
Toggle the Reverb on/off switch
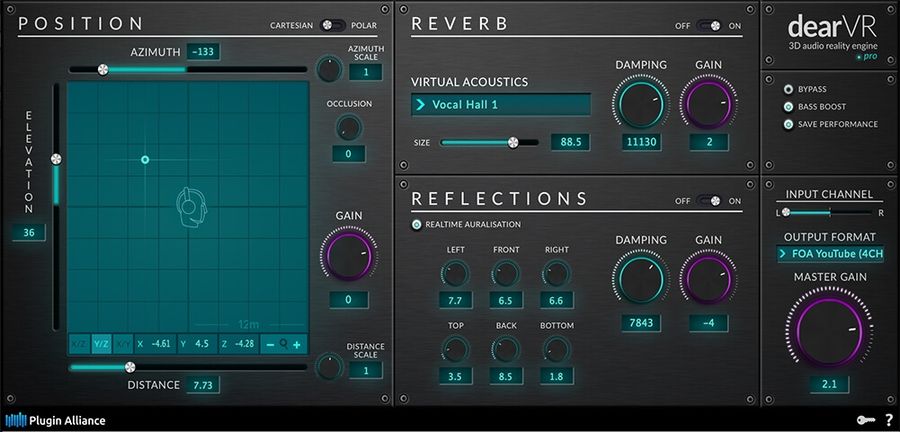click(x=709, y=26)
